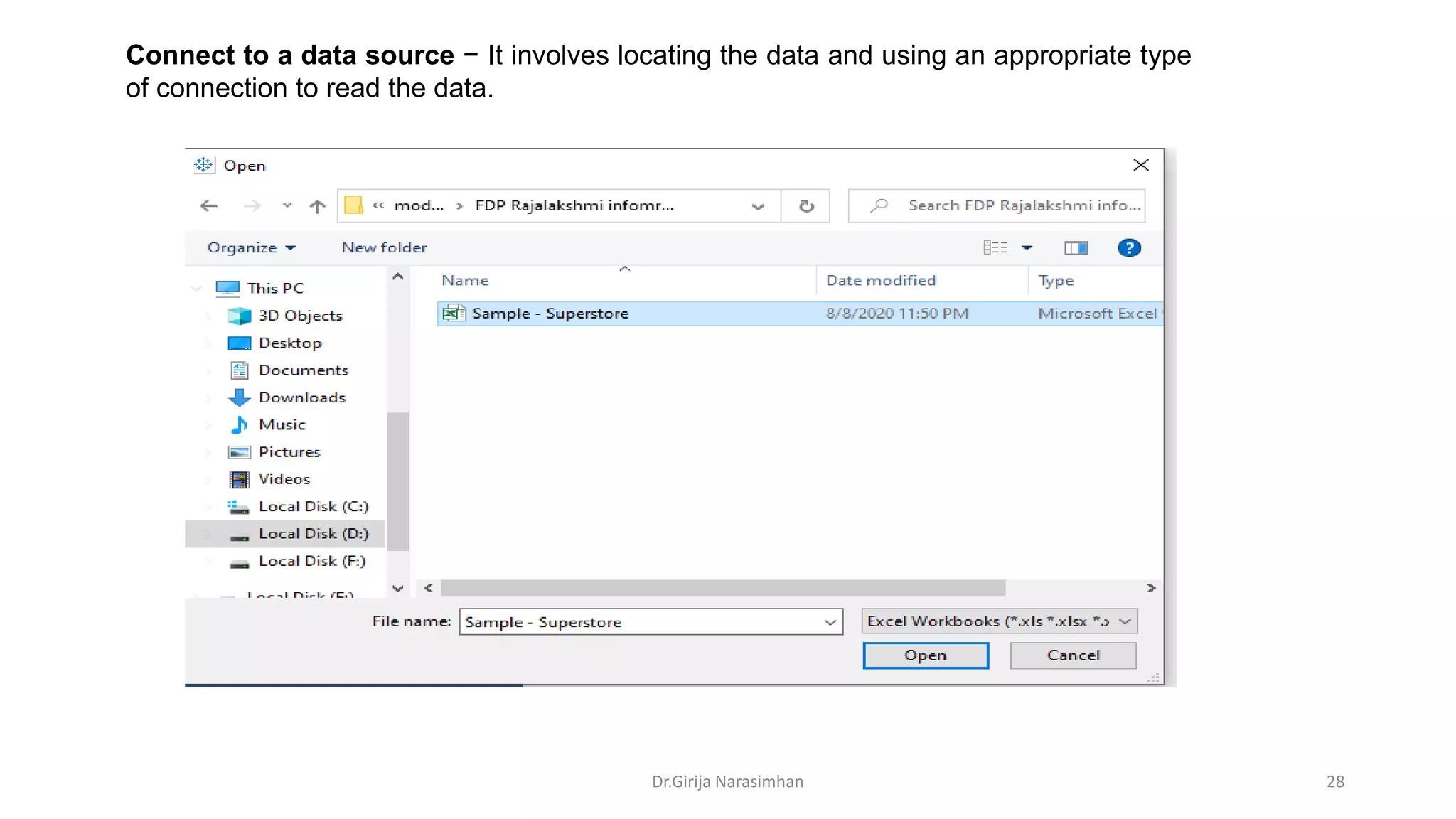Click the Excel icon of Sample - Superstore
Image resolution: width=1456 pixels, height=819 pixels.
[454, 314]
